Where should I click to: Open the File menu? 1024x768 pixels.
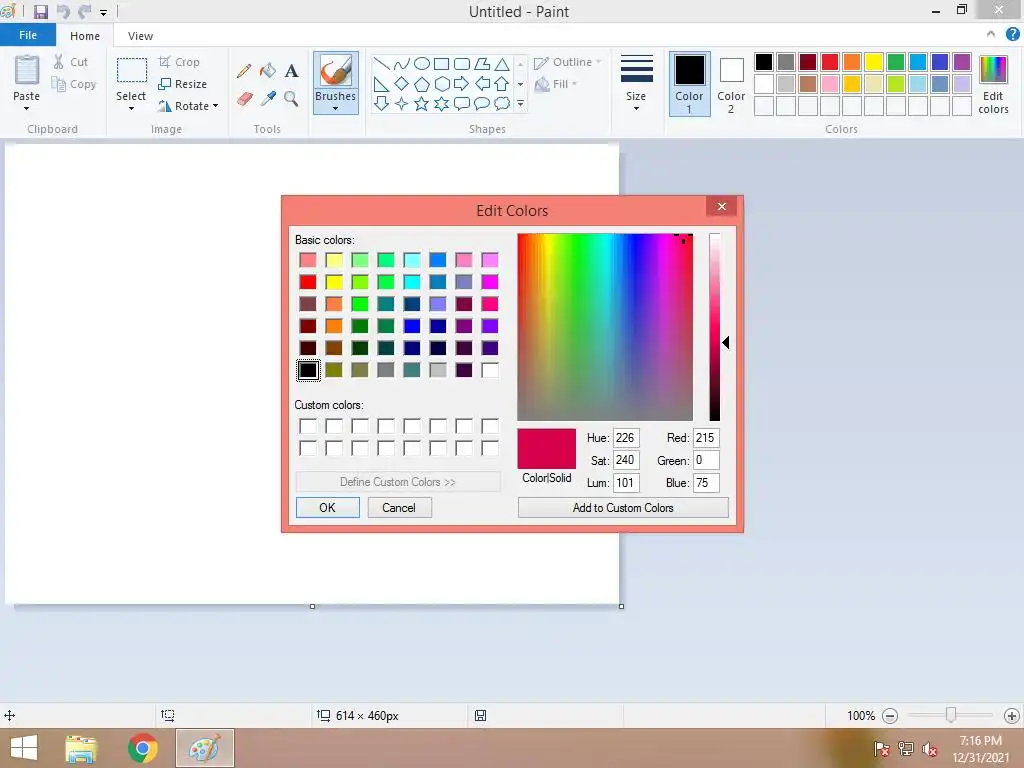[x=27, y=35]
